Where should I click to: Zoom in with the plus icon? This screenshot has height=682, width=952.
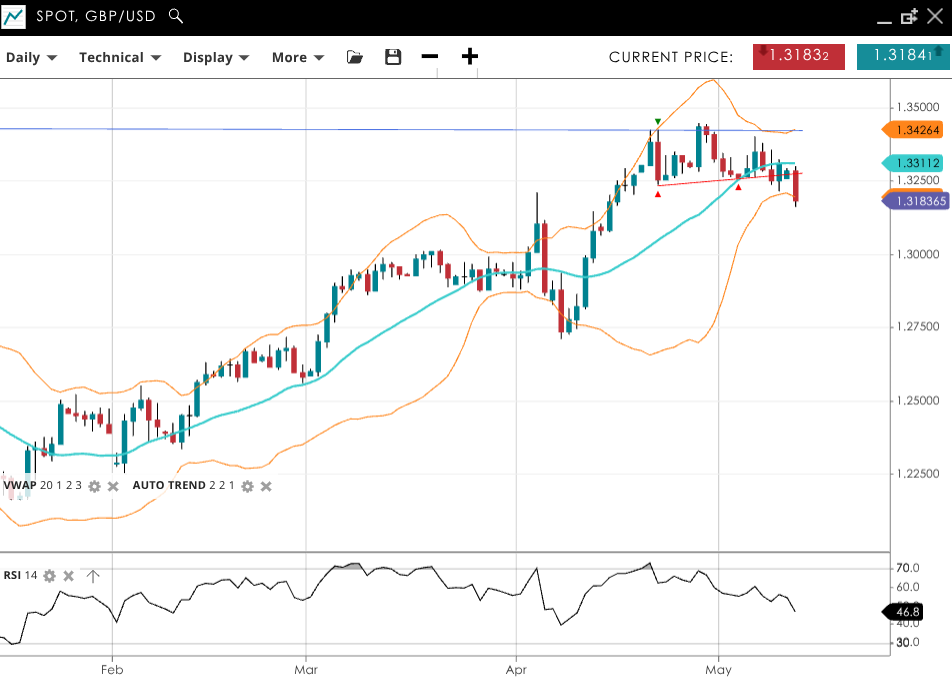[x=470, y=57]
